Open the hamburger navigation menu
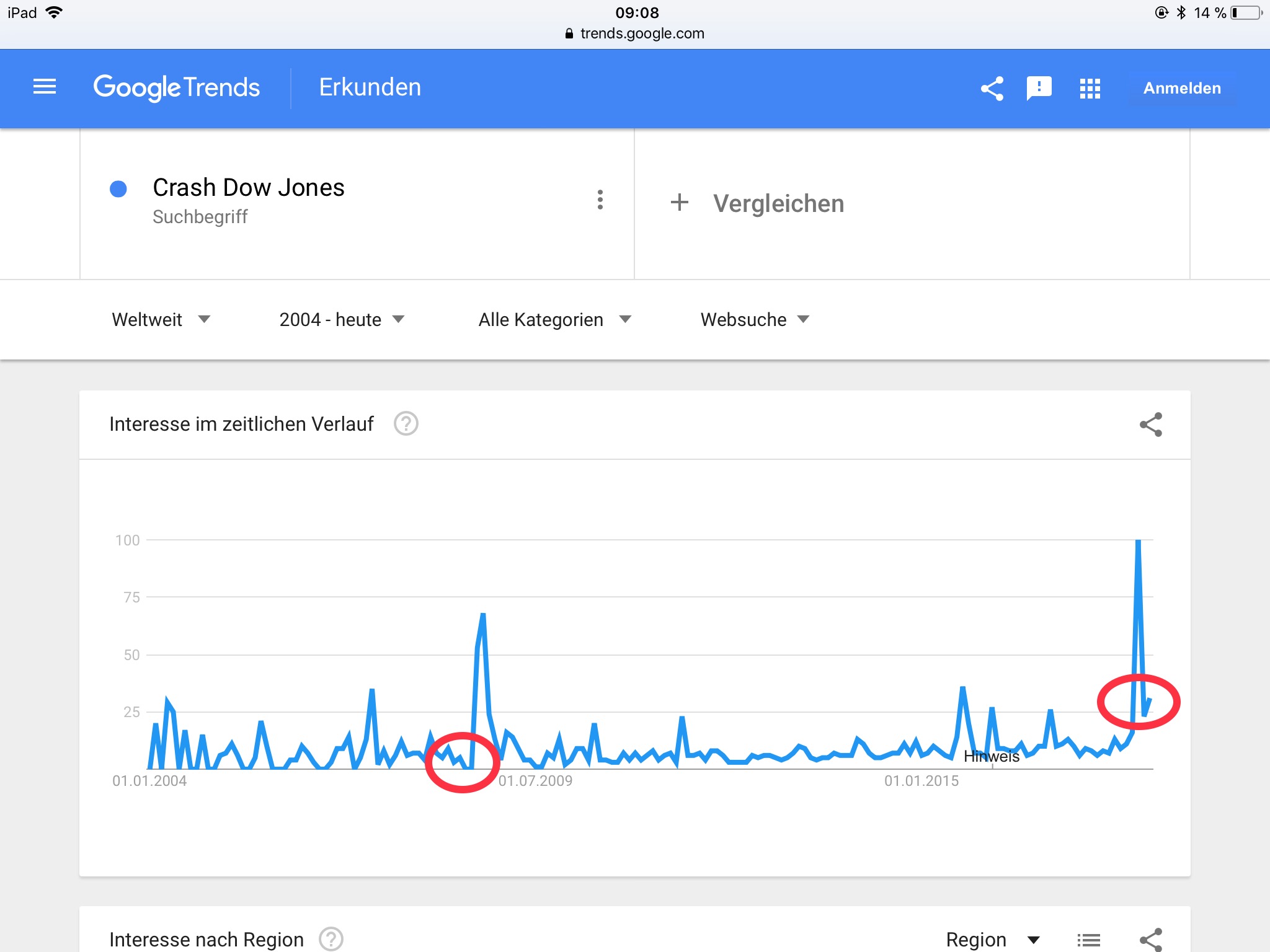This screenshot has height=952, width=1270. [45, 87]
